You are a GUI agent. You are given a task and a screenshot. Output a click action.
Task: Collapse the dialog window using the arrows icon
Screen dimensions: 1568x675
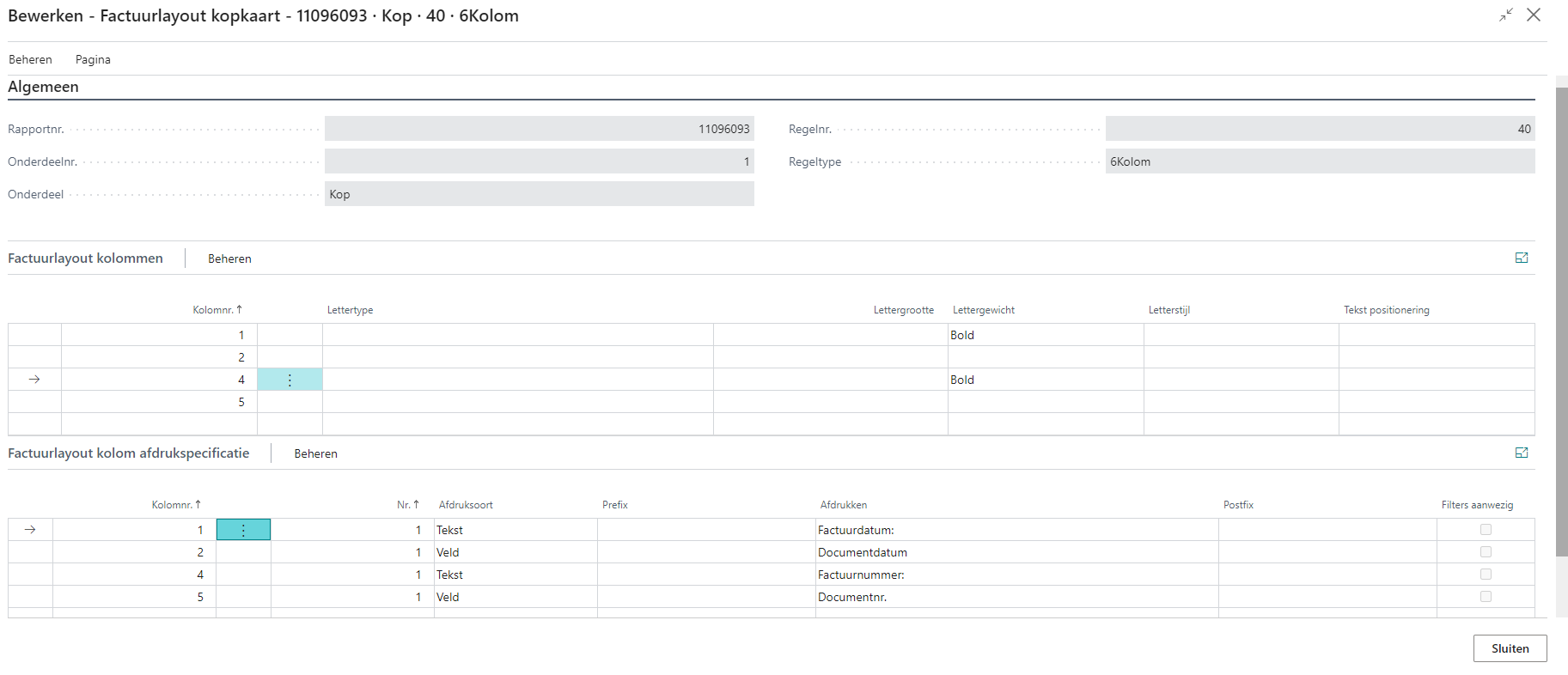pos(1505,15)
